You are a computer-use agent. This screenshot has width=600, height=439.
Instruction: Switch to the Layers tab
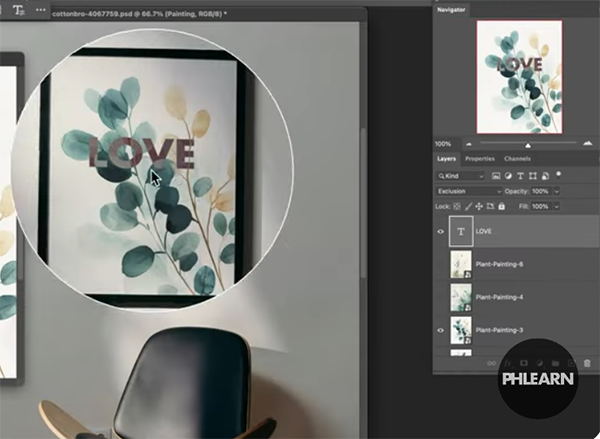point(446,158)
